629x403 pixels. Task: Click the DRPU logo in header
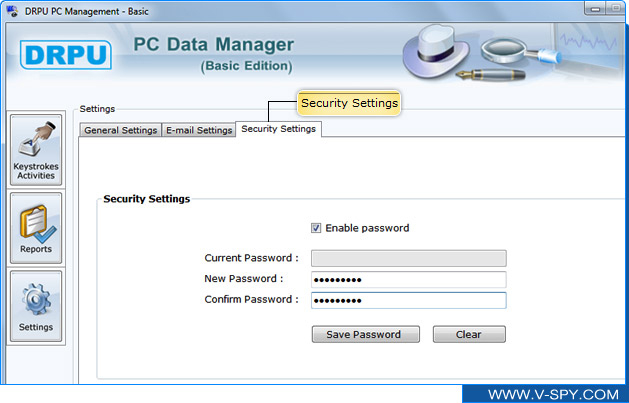click(66, 55)
